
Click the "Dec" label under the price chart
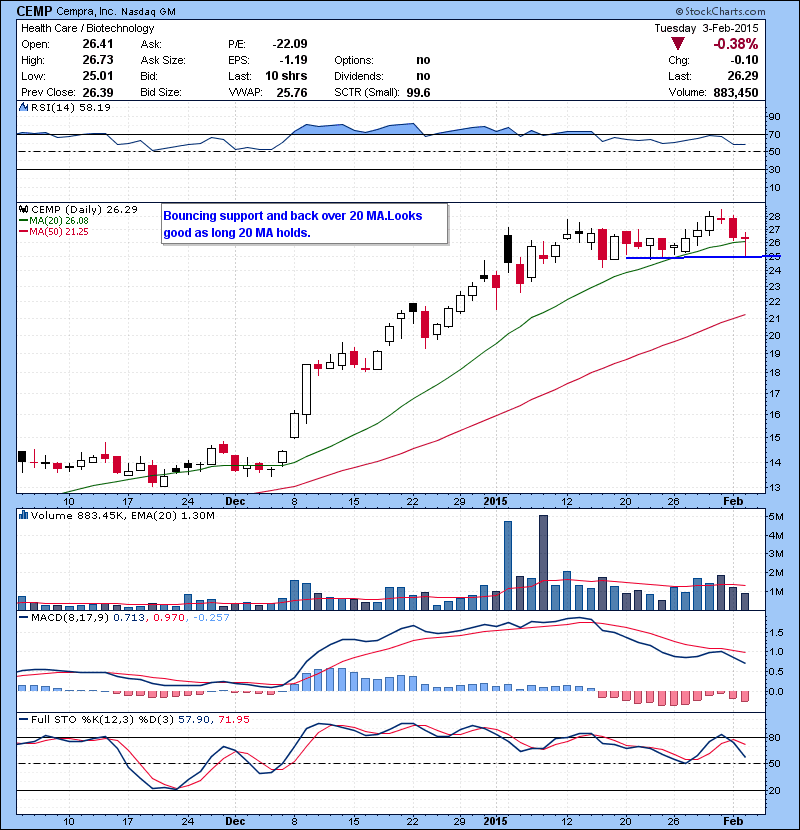click(235, 501)
